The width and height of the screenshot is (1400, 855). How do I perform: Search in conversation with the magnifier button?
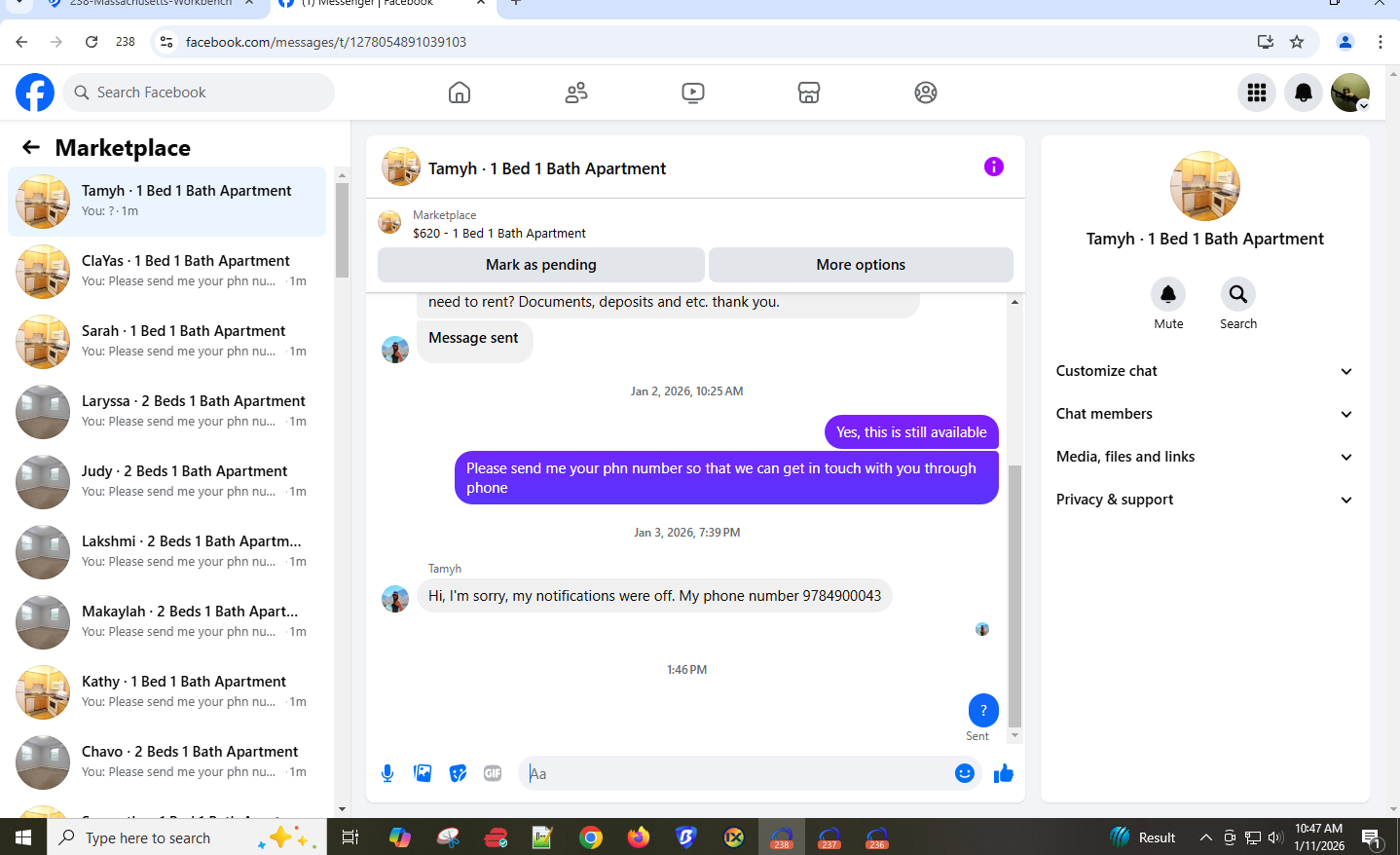[1238, 293]
